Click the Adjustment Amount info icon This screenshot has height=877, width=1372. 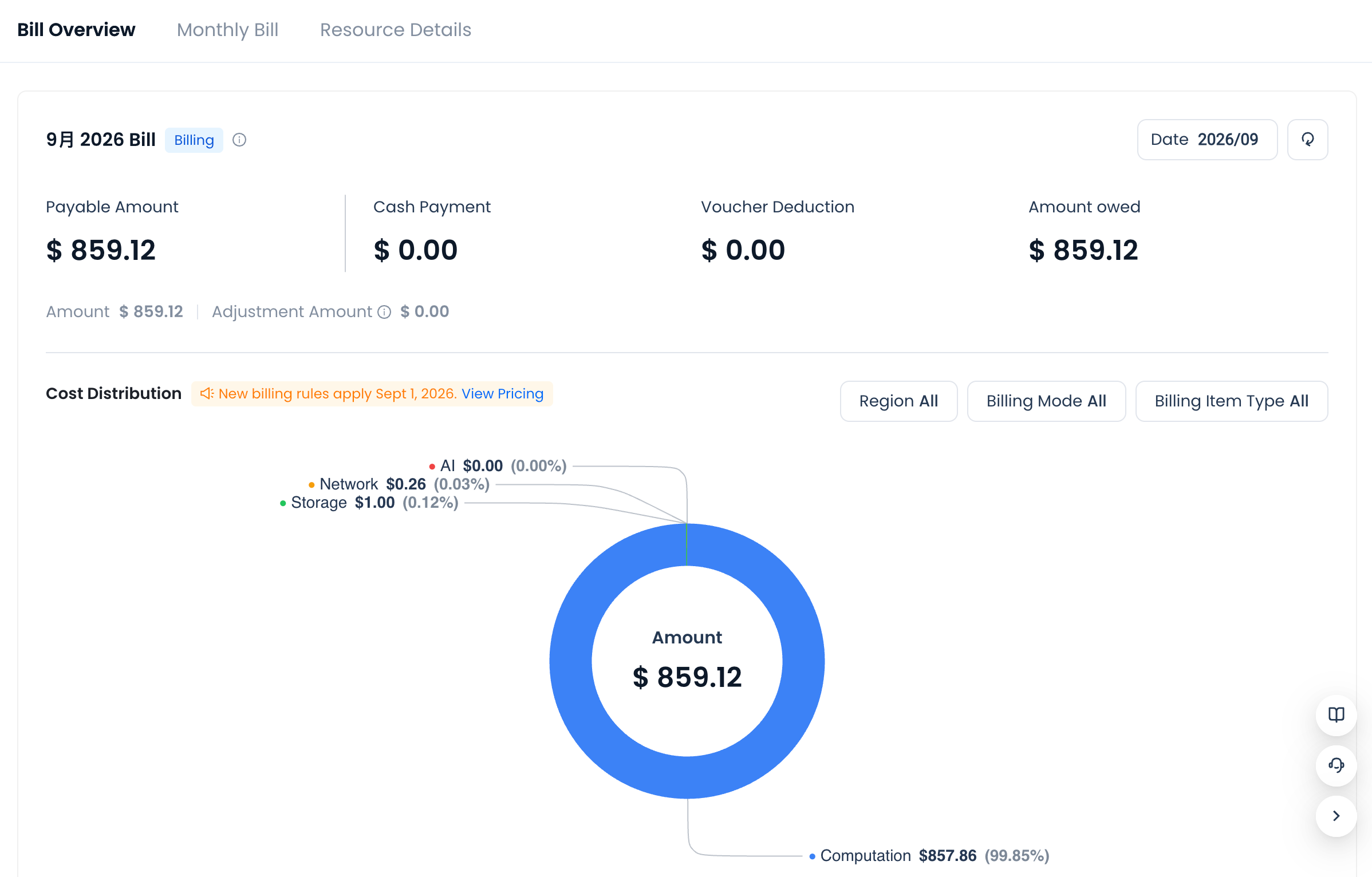(384, 312)
